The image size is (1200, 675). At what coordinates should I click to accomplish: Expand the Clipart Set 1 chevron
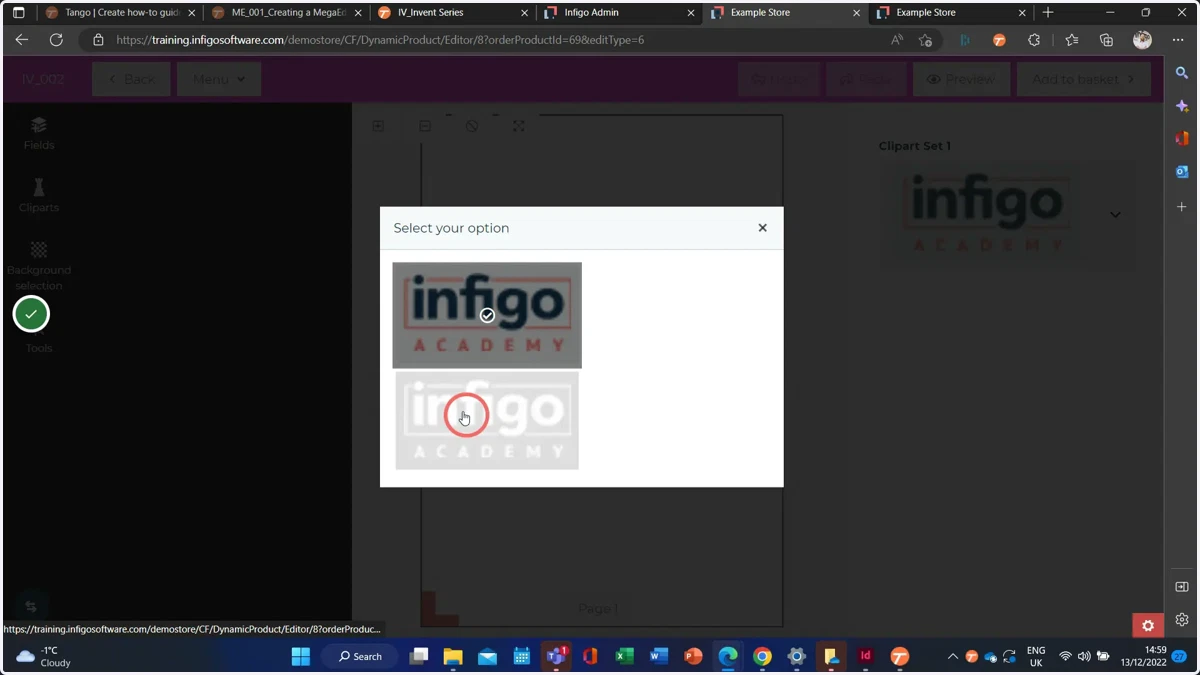[x=1115, y=214]
